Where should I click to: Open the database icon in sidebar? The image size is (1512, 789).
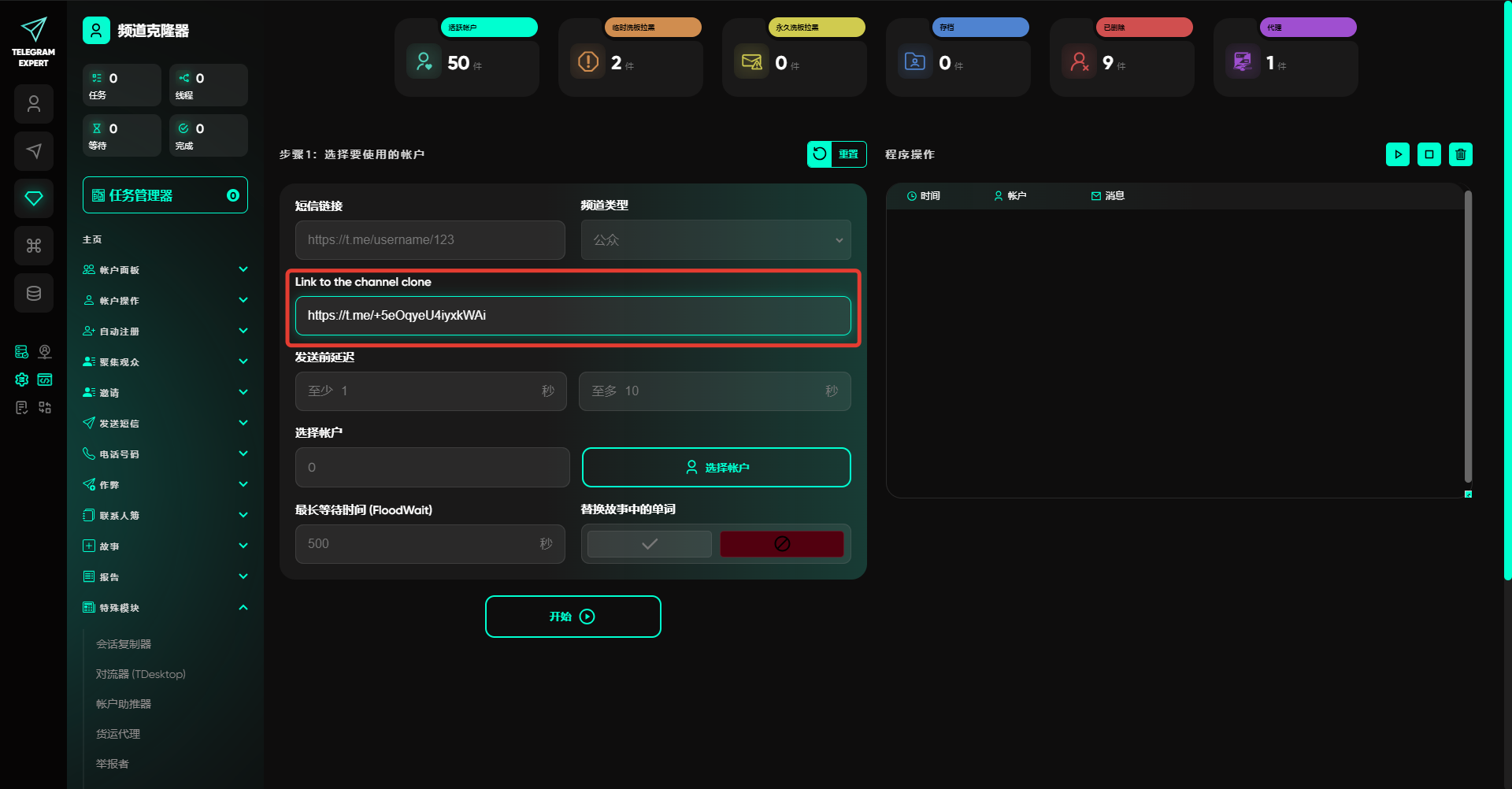pos(34,293)
